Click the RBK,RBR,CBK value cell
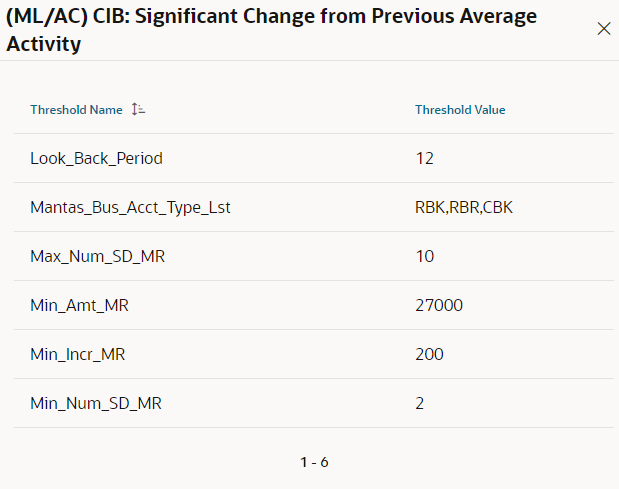 [464, 208]
